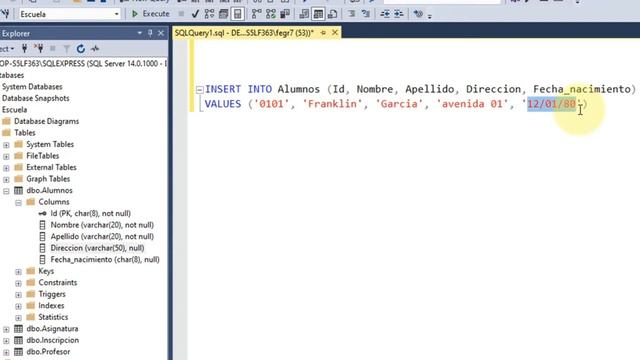Select the Fecha_nacimiento column entry

tap(105, 259)
